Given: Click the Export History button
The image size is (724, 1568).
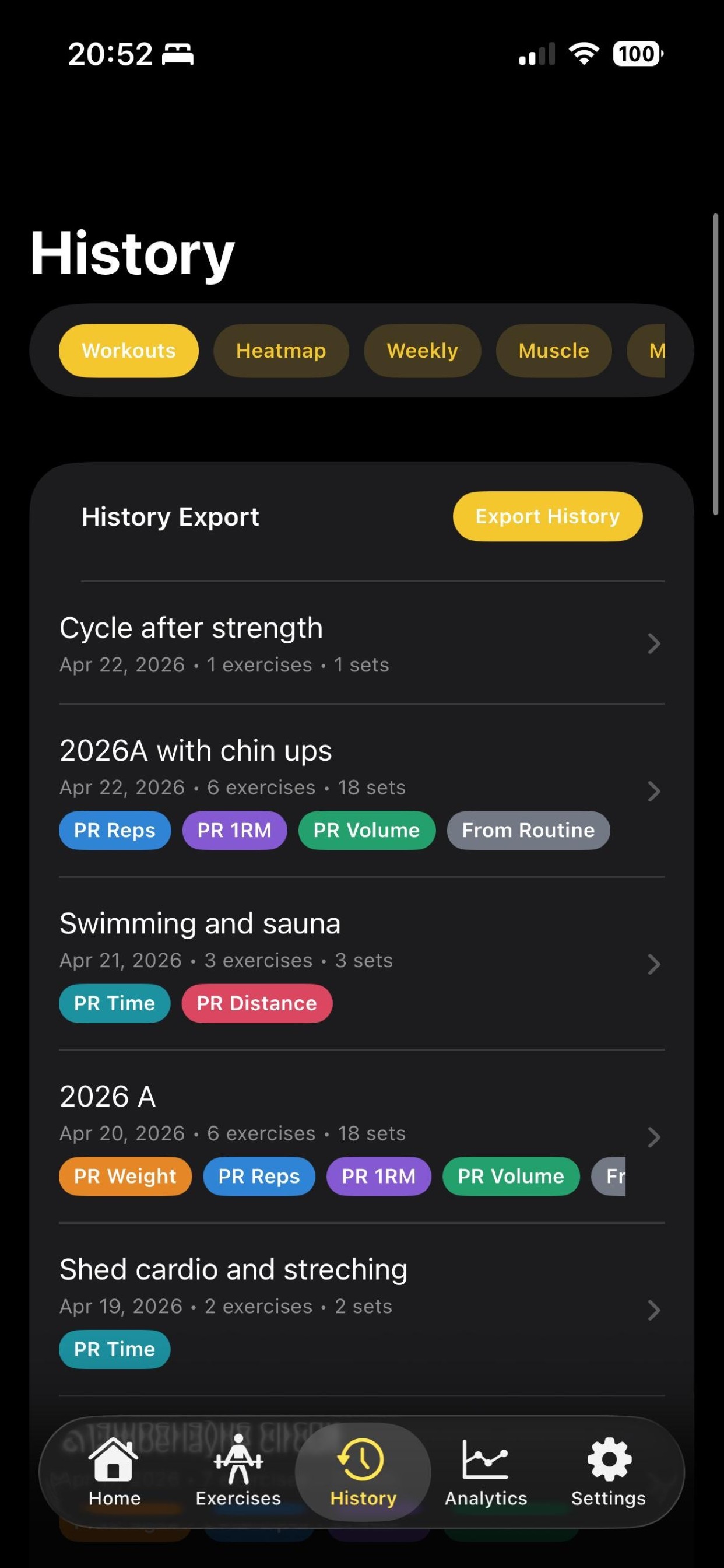Looking at the screenshot, I should pos(547,516).
